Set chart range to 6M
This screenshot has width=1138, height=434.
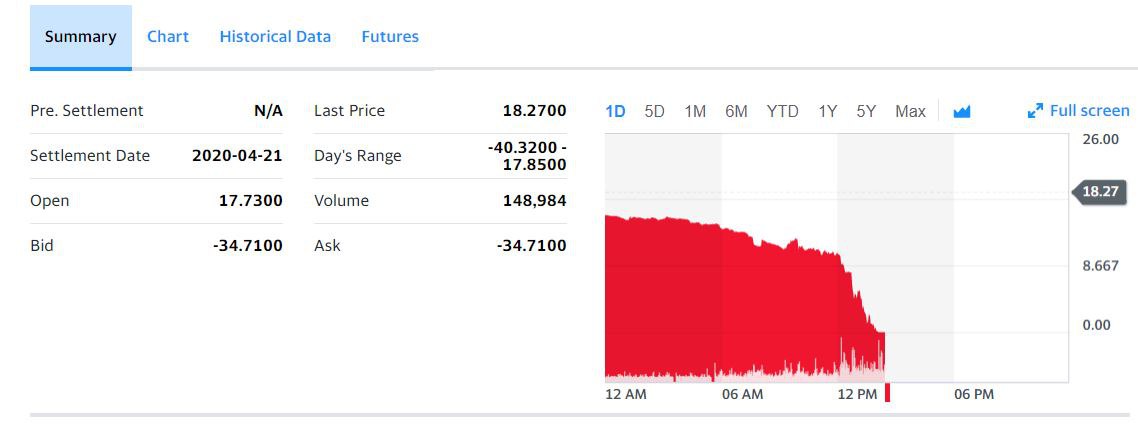click(x=736, y=112)
